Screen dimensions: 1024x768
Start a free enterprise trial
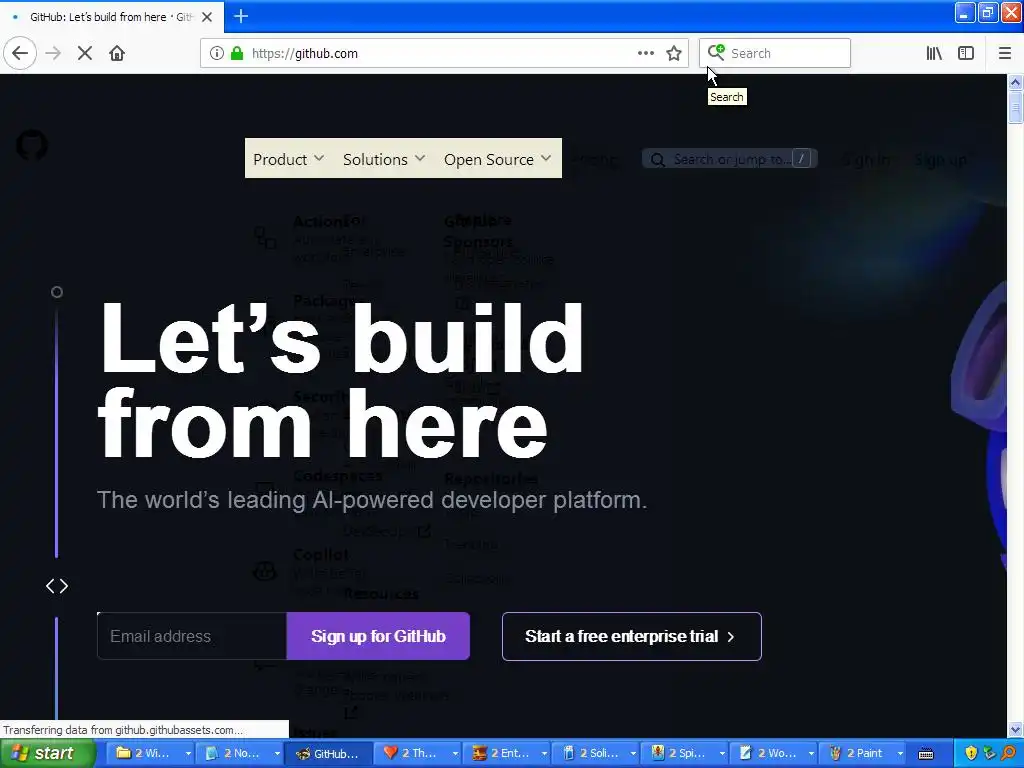click(x=632, y=636)
